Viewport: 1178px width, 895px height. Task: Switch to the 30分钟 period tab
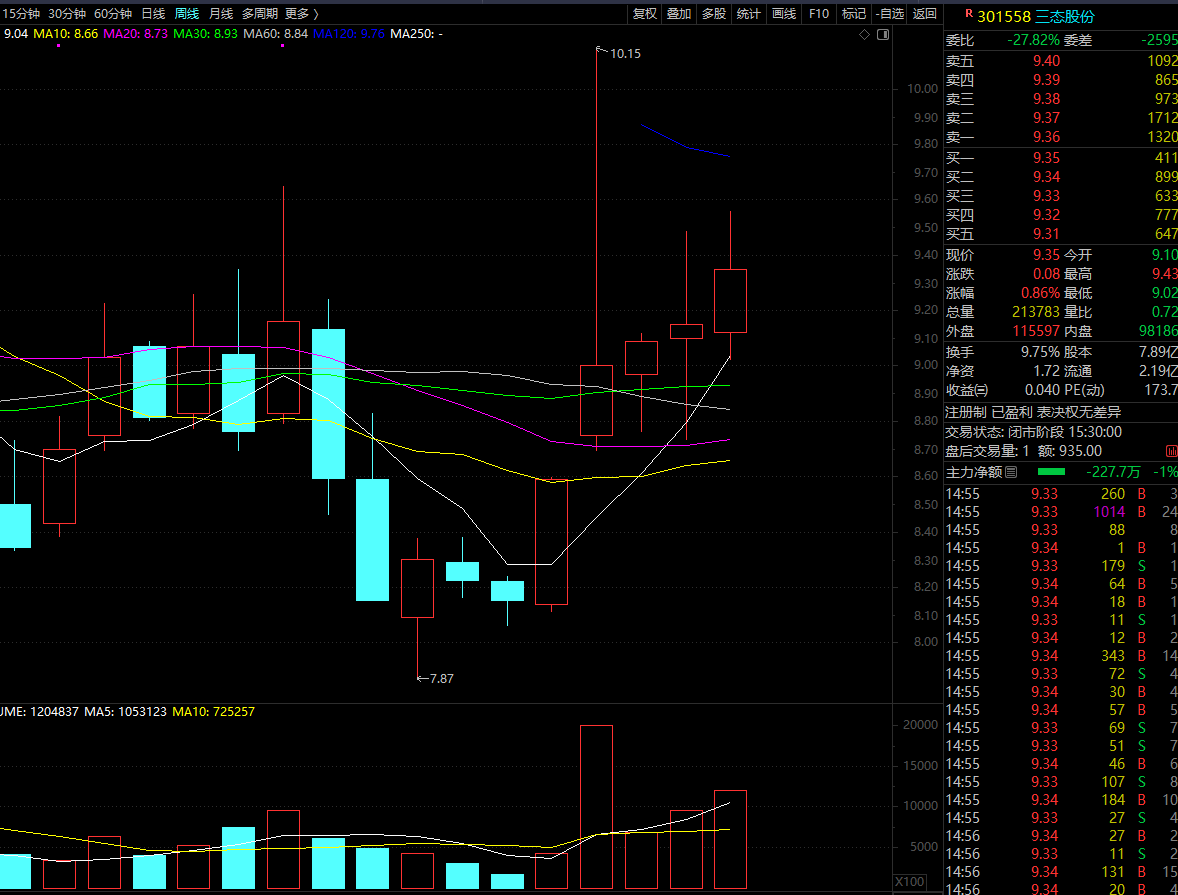(x=67, y=14)
